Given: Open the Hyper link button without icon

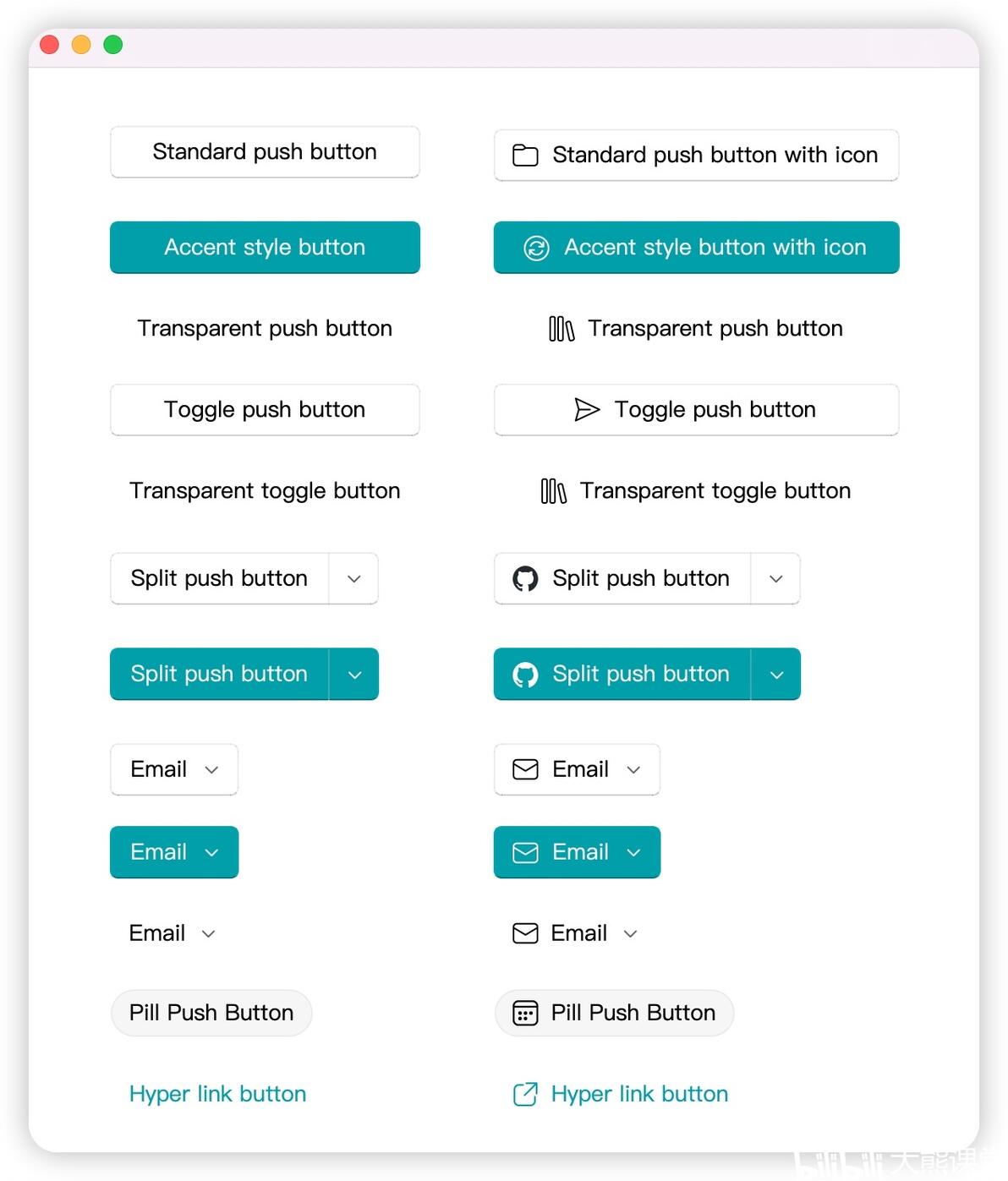Looking at the screenshot, I should pos(217,1094).
